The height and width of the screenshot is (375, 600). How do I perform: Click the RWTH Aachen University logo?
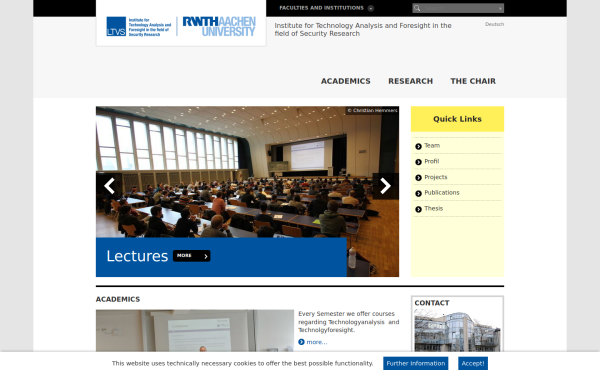tap(219, 26)
